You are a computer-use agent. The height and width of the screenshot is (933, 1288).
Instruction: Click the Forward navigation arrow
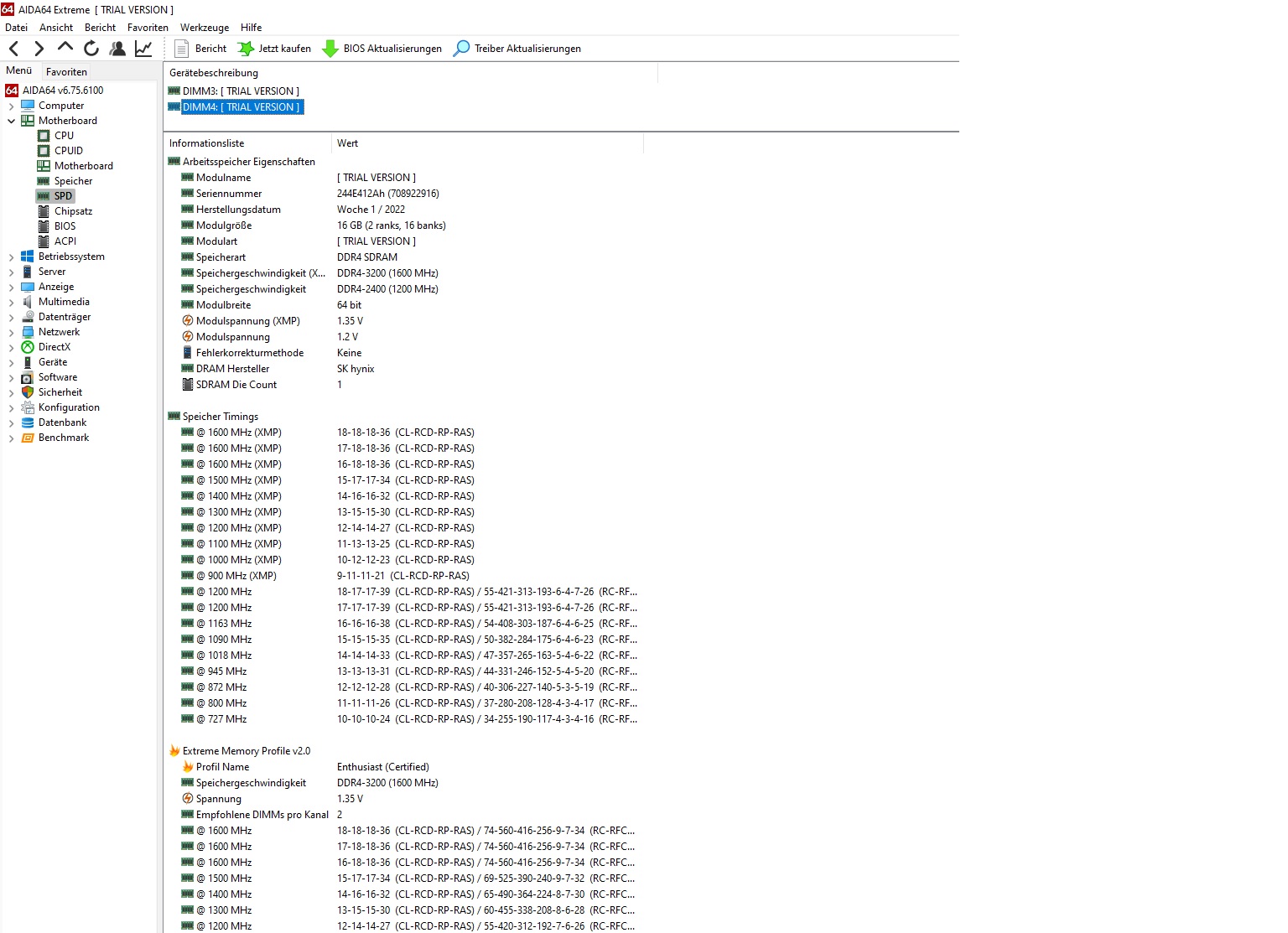click(x=39, y=49)
